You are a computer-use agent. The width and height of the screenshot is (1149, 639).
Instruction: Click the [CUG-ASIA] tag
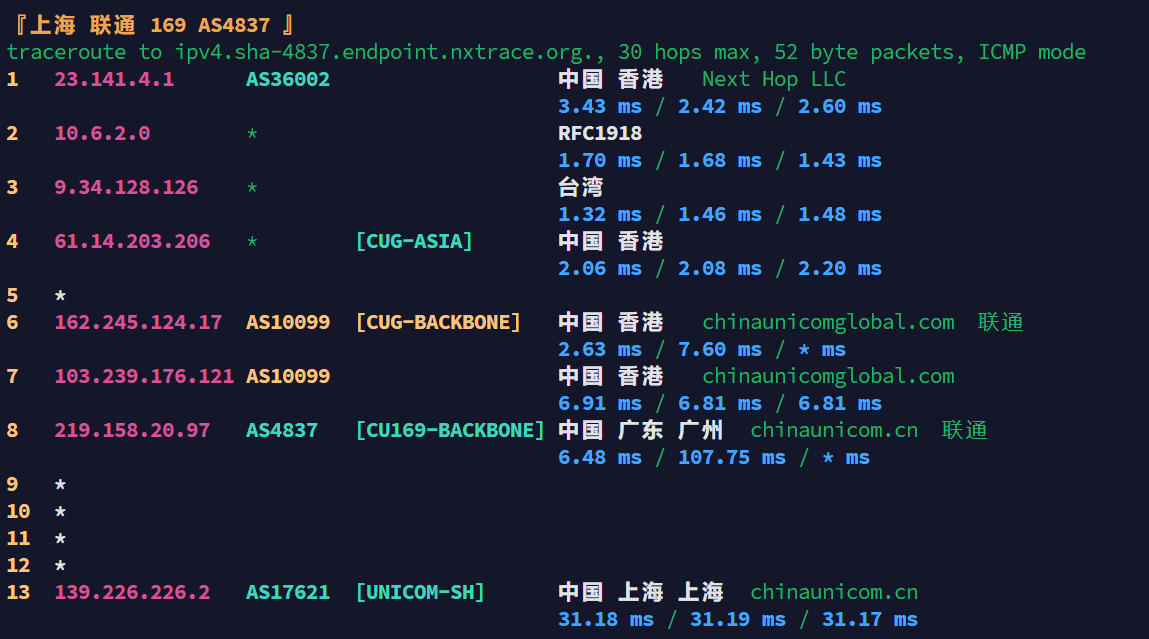point(414,241)
